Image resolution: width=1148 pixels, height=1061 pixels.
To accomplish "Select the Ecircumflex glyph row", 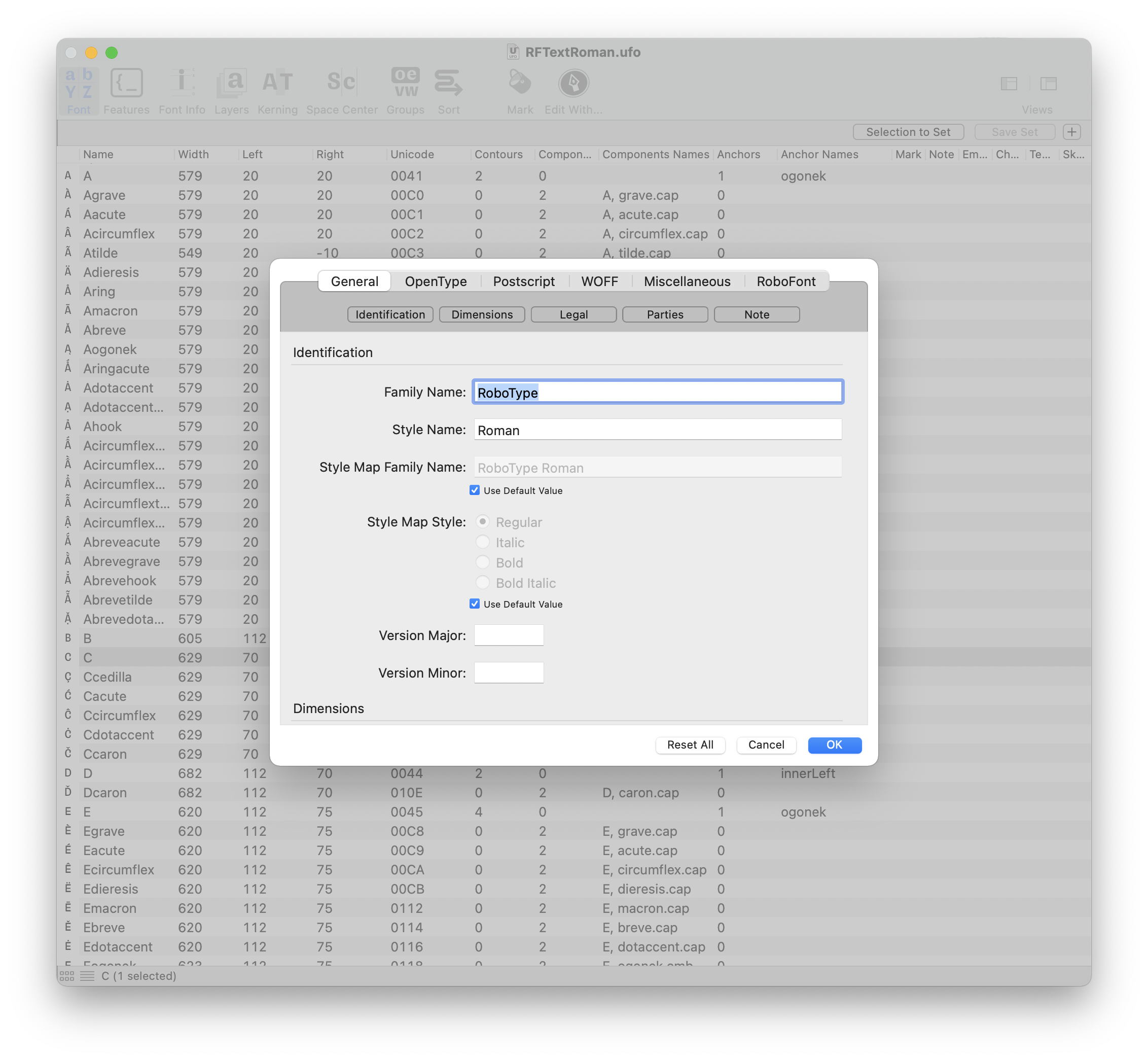I will (574, 870).
